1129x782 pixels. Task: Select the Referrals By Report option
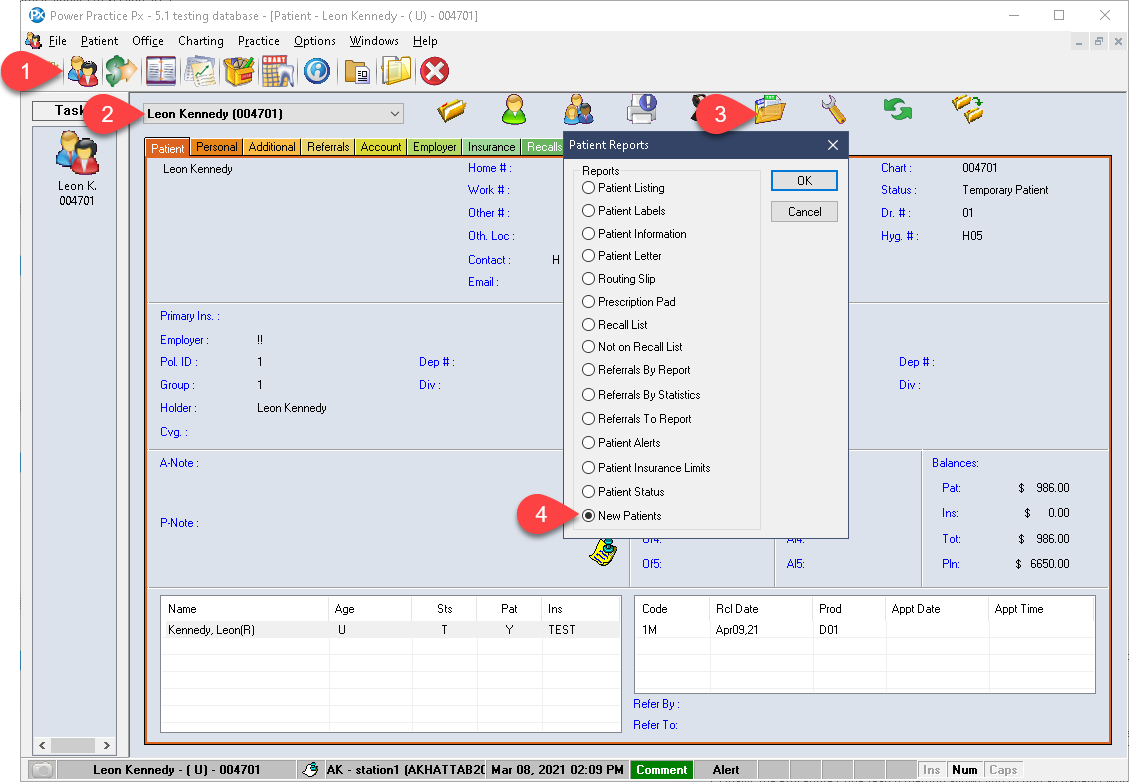click(637, 369)
